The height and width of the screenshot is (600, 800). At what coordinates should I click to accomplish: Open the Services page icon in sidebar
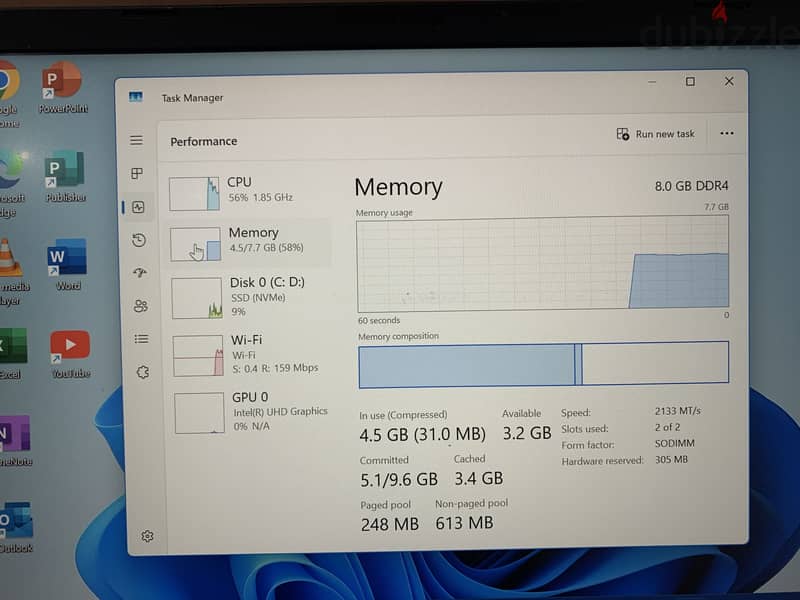pos(142,372)
